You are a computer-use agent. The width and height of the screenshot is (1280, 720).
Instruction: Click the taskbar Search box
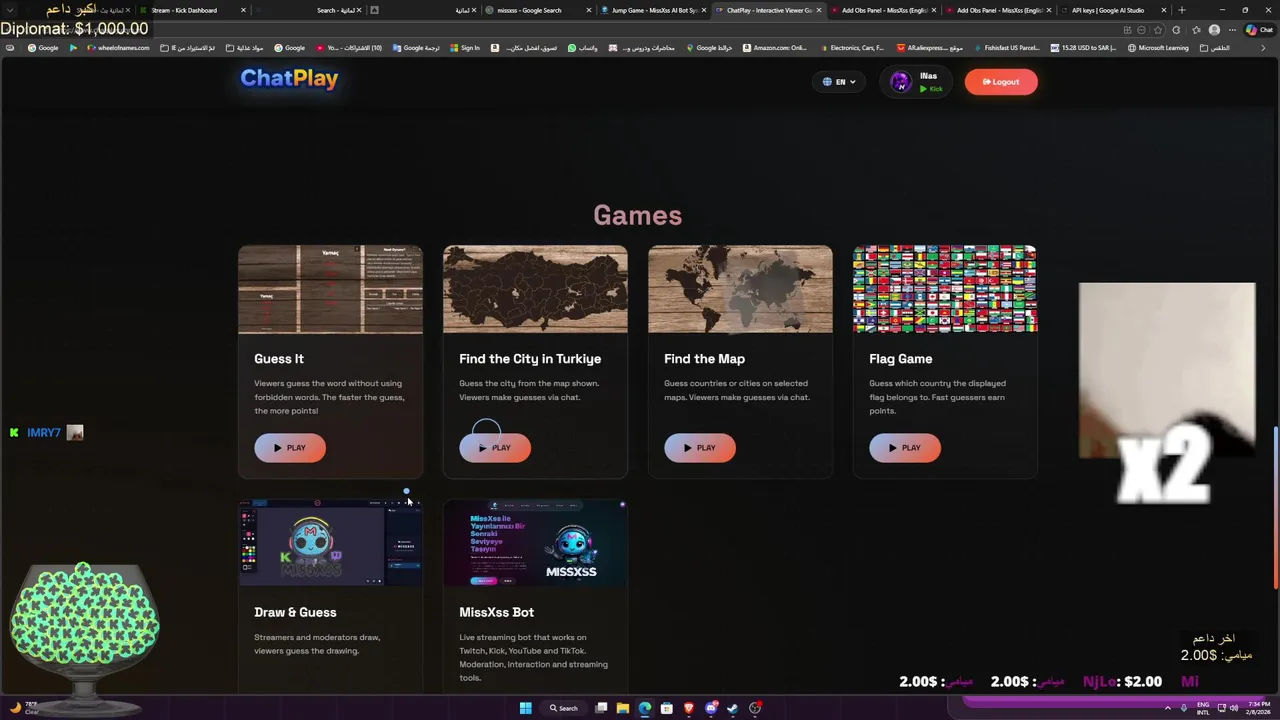point(563,708)
